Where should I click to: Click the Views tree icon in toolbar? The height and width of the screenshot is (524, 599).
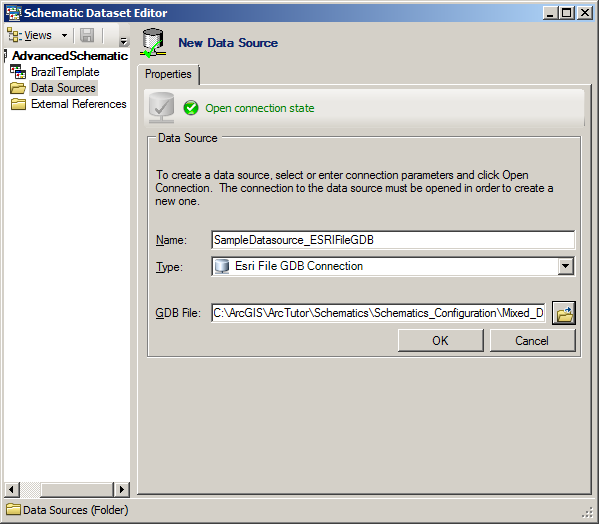coord(14,36)
